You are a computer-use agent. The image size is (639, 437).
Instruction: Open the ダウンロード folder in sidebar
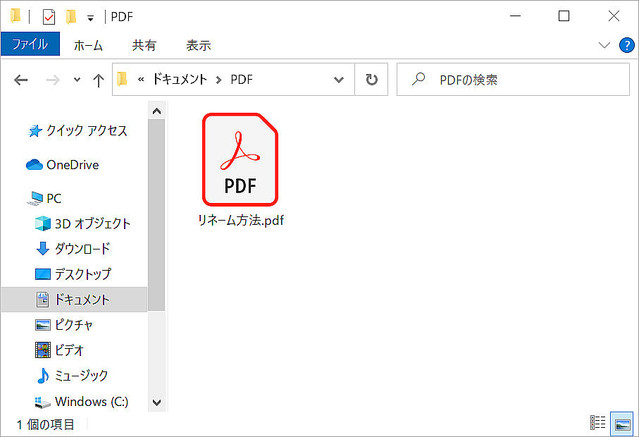(82, 249)
